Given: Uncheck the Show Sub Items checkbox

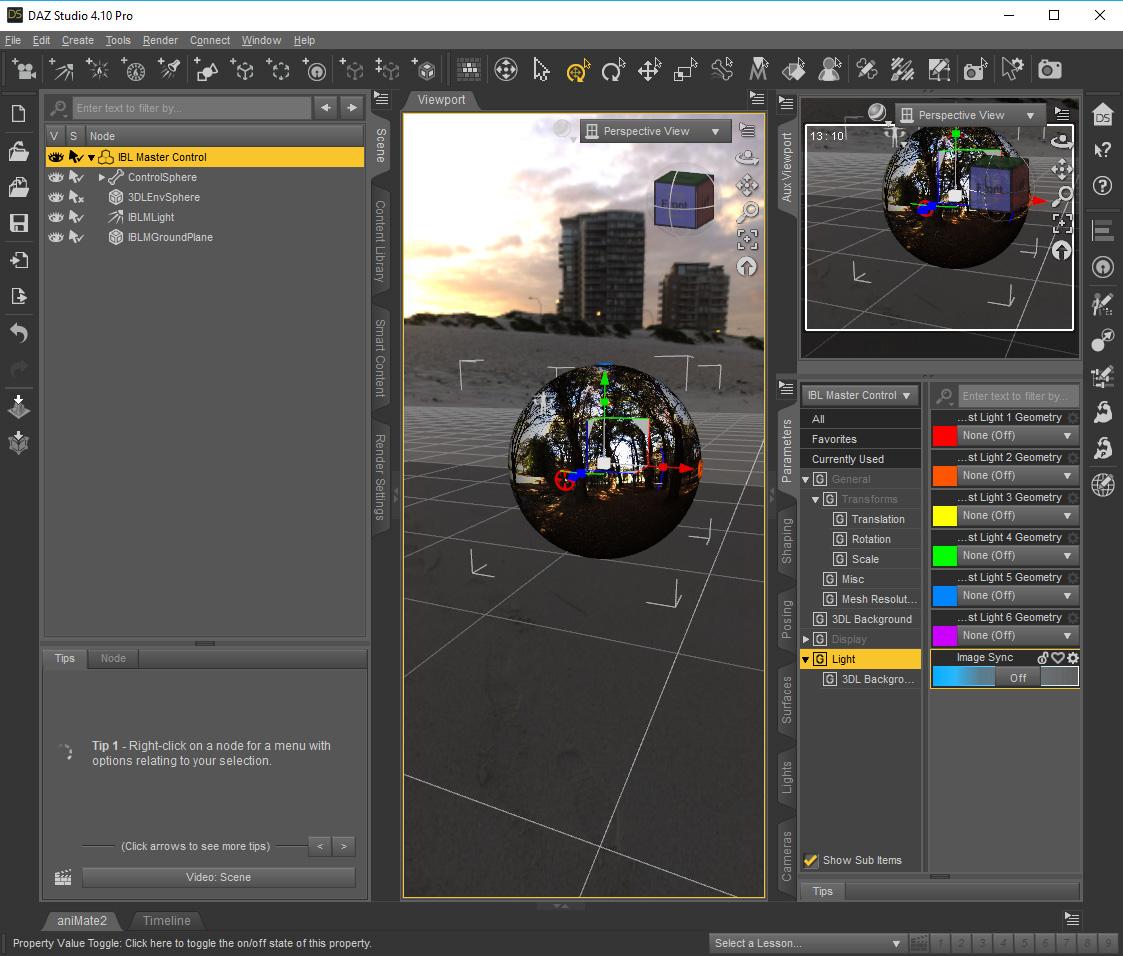Looking at the screenshot, I should (811, 860).
